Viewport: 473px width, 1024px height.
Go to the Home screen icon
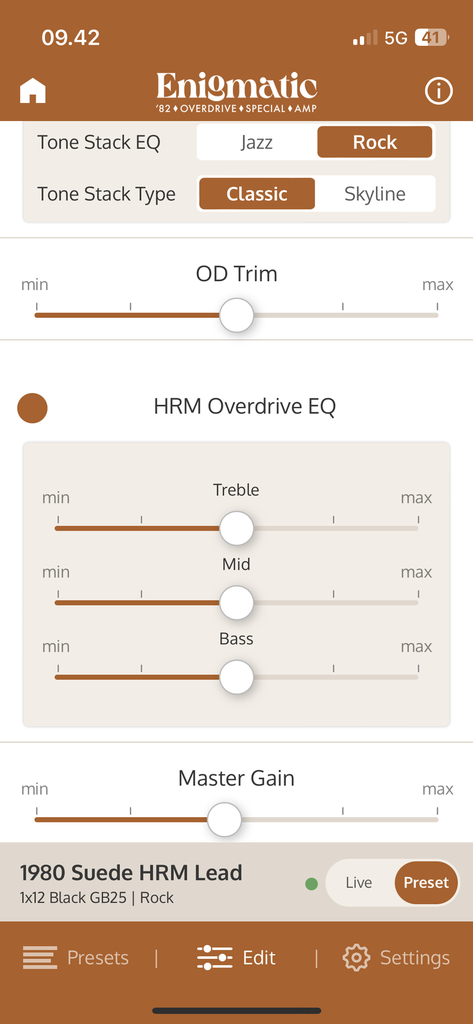(33, 91)
